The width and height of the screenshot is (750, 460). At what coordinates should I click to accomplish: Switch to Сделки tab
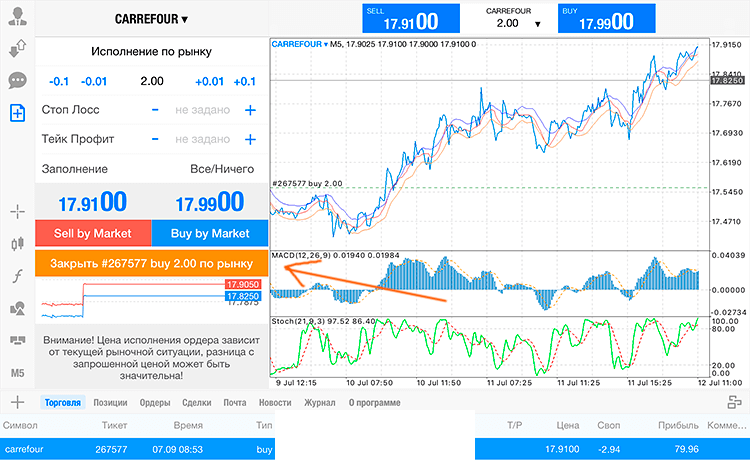[x=197, y=403]
